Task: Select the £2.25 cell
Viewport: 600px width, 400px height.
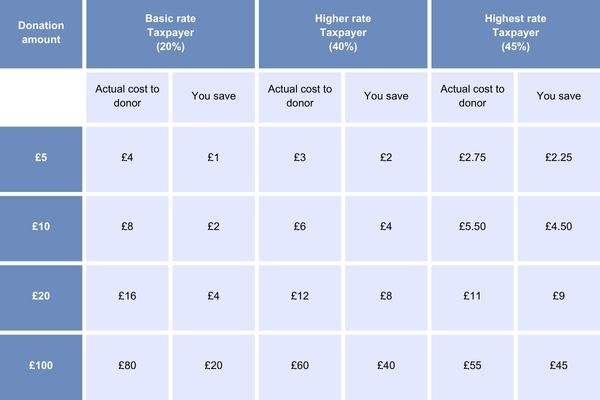Action: click(559, 159)
